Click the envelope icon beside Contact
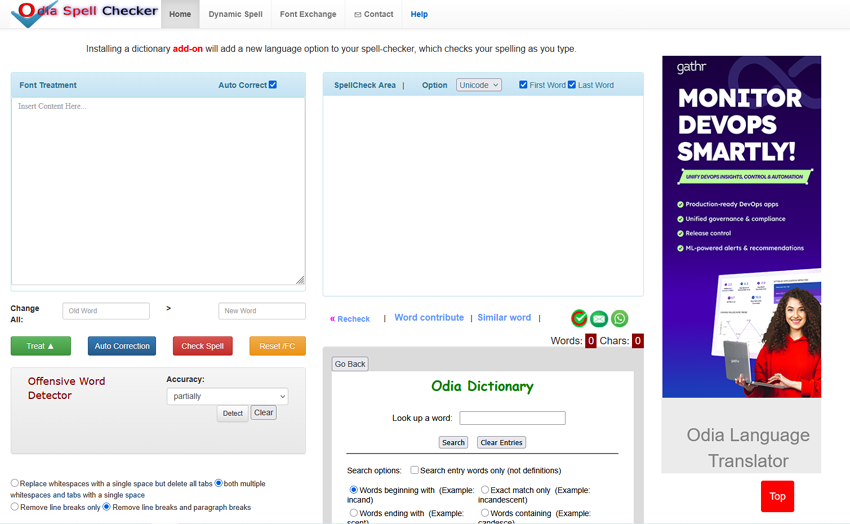The height and width of the screenshot is (524, 850). point(358,15)
